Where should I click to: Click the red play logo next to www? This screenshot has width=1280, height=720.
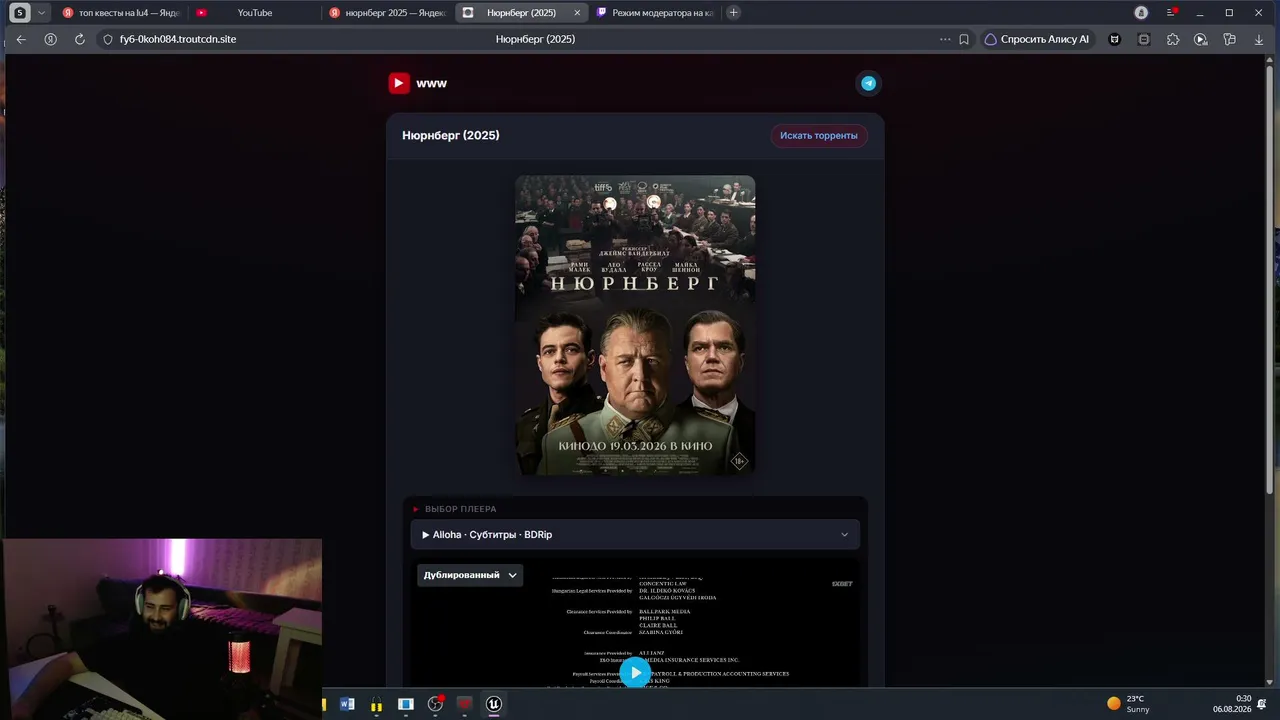tap(399, 83)
